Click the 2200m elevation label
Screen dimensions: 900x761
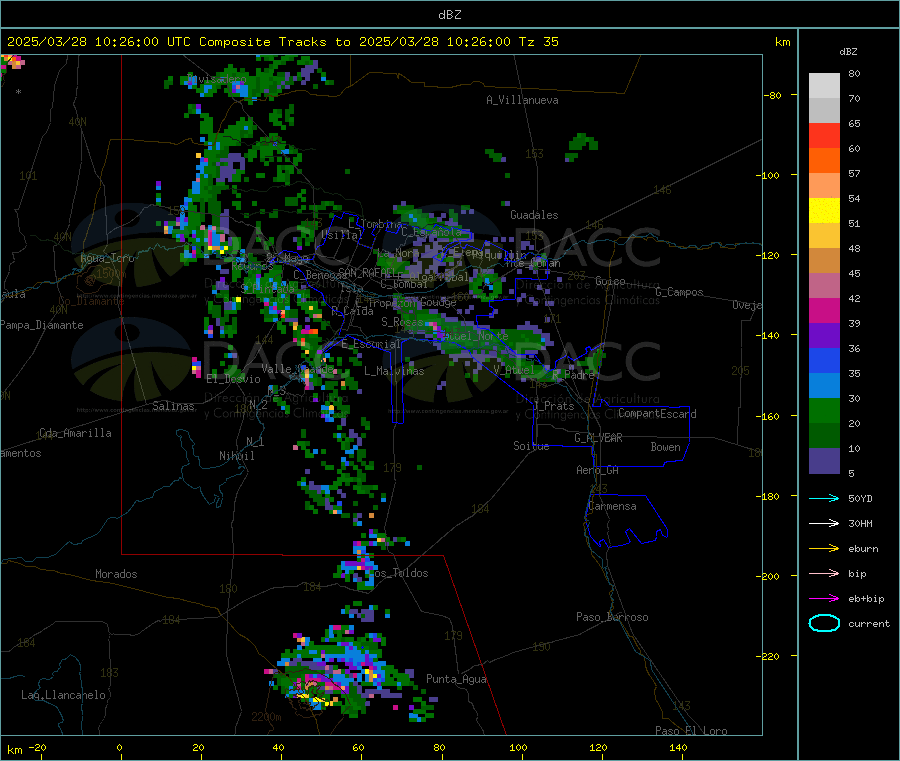click(266, 717)
